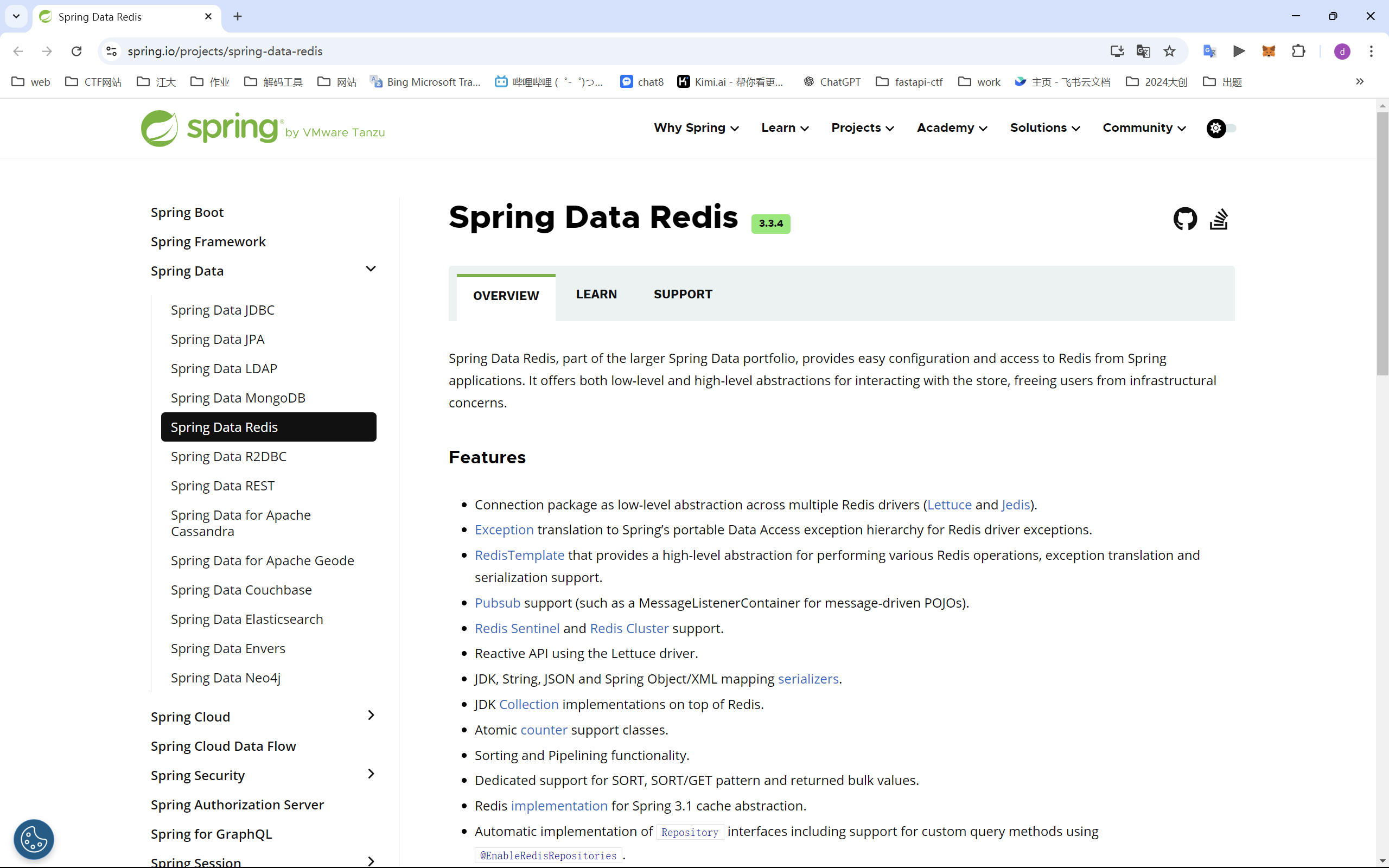The height and width of the screenshot is (868, 1389).
Task: Open the MetaMask fox extension
Action: tap(1269, 51)
